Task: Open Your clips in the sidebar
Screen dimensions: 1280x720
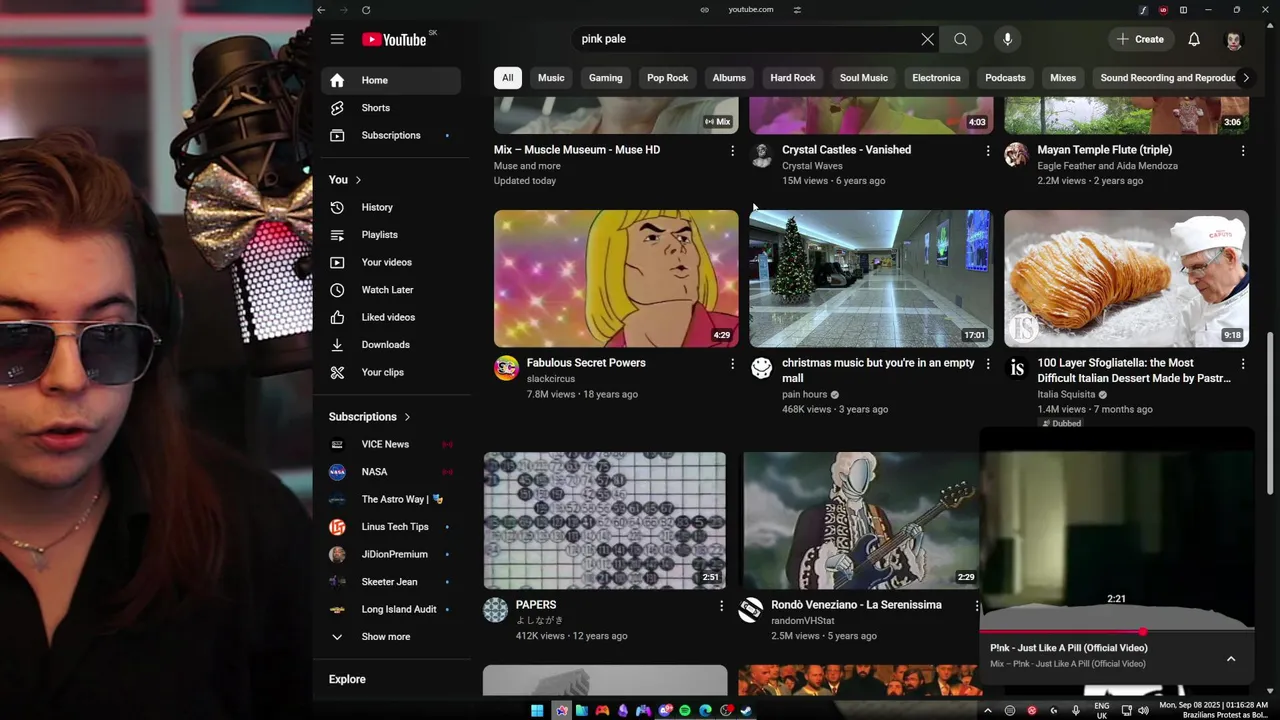Action: 391,372
